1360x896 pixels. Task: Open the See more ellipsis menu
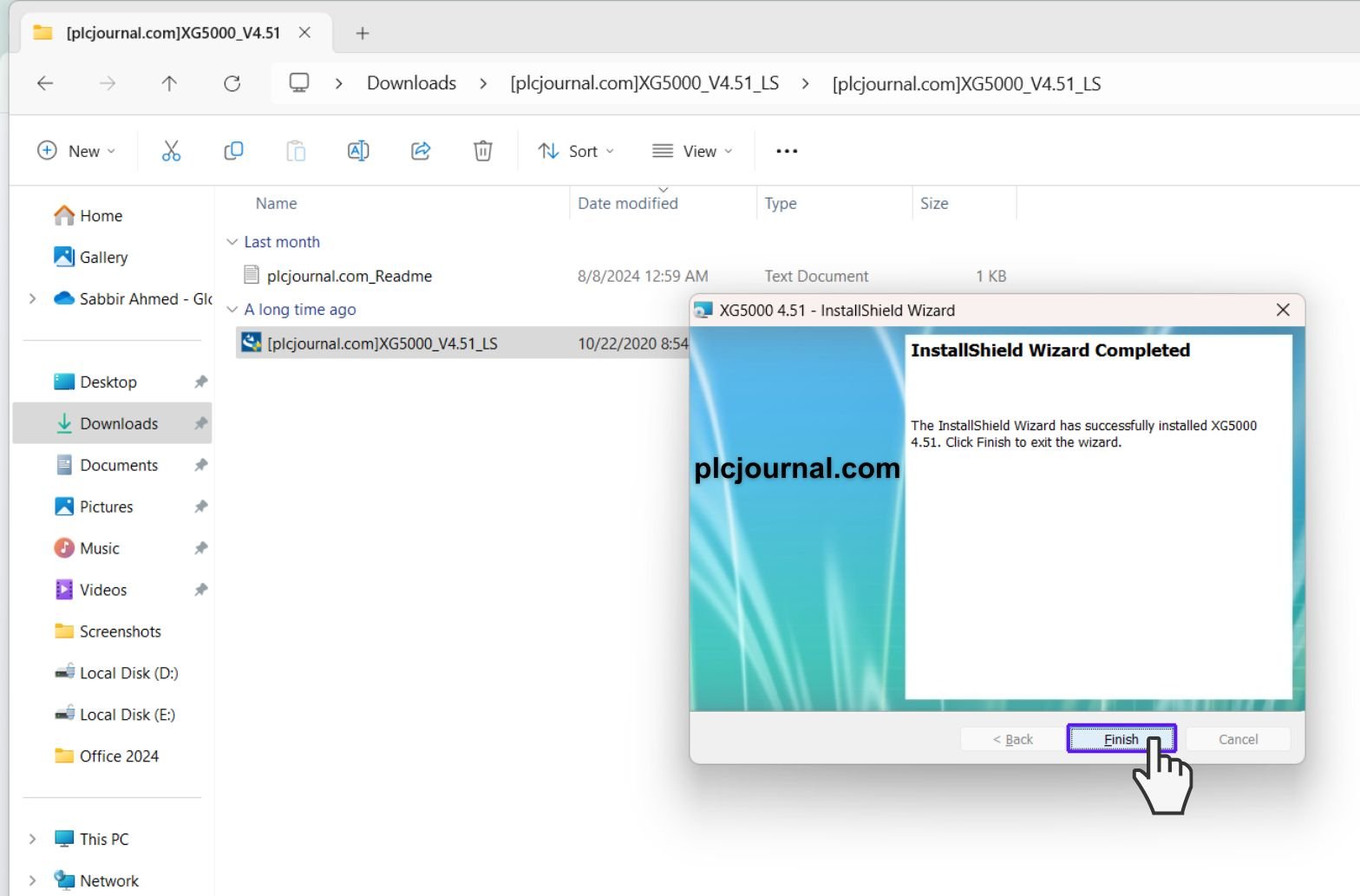point(787,151)
